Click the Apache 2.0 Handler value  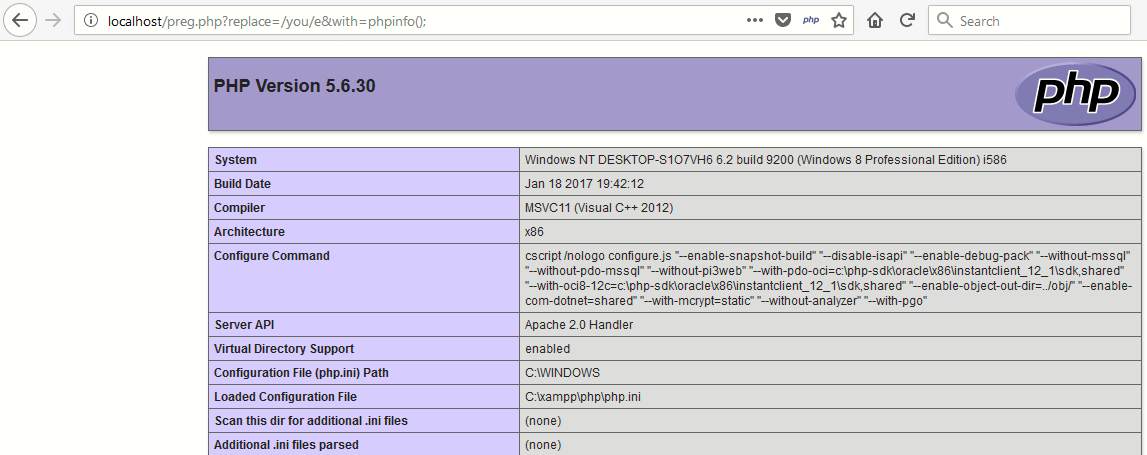[579, 325]
